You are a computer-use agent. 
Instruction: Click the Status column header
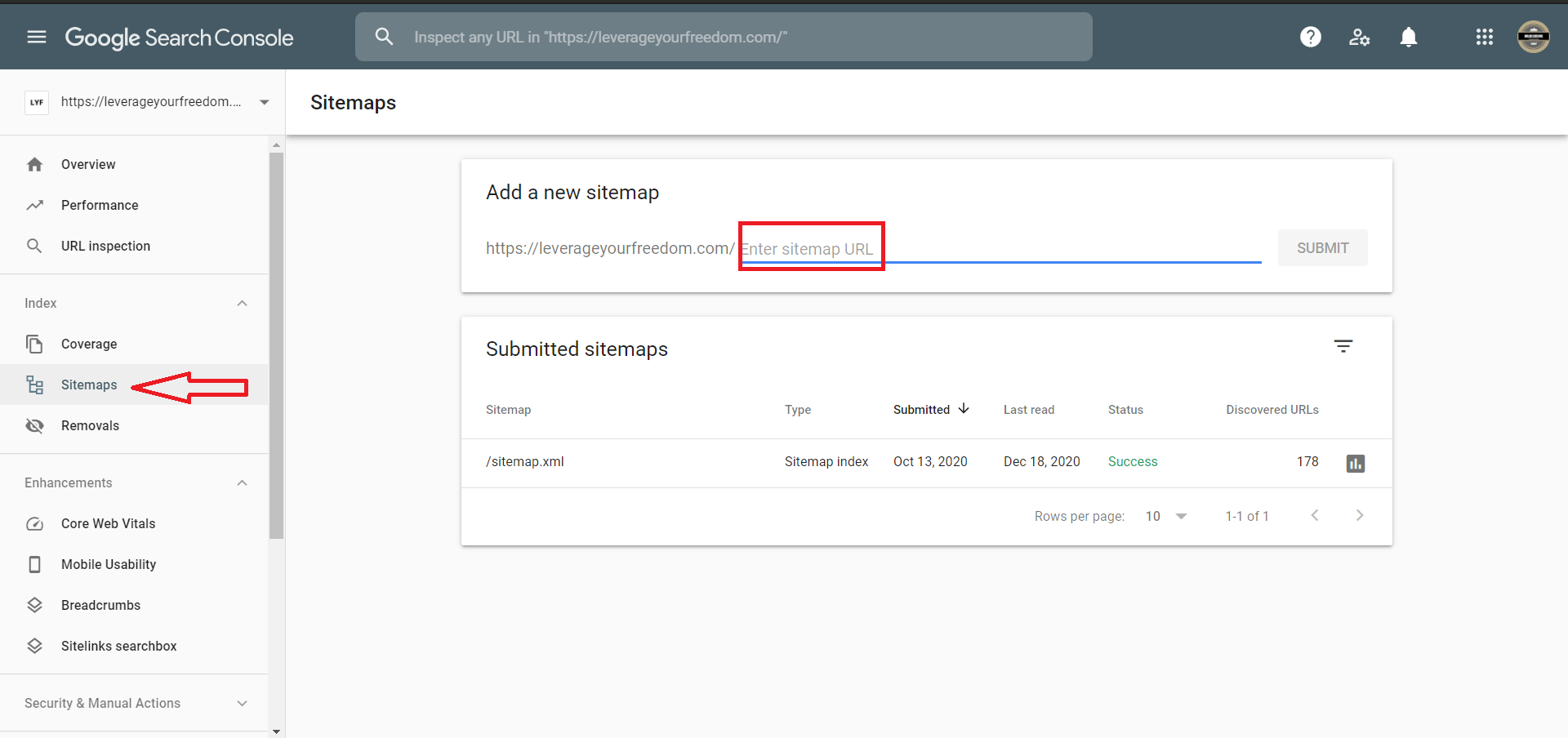click(1125, 410)
